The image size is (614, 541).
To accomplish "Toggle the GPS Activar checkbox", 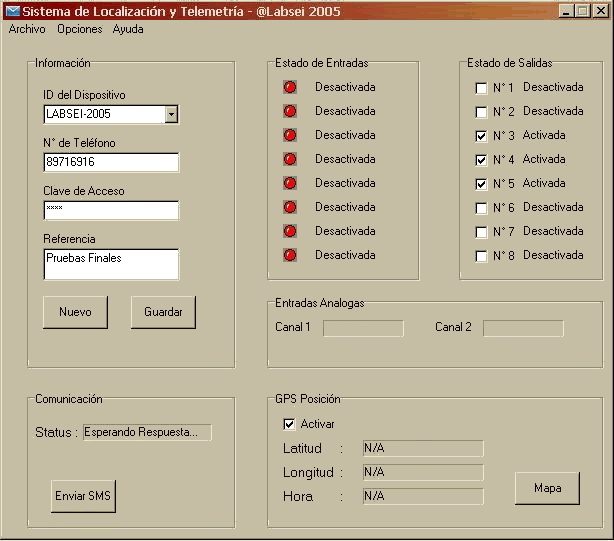I will pyautogui.click(x=290, y=424).
